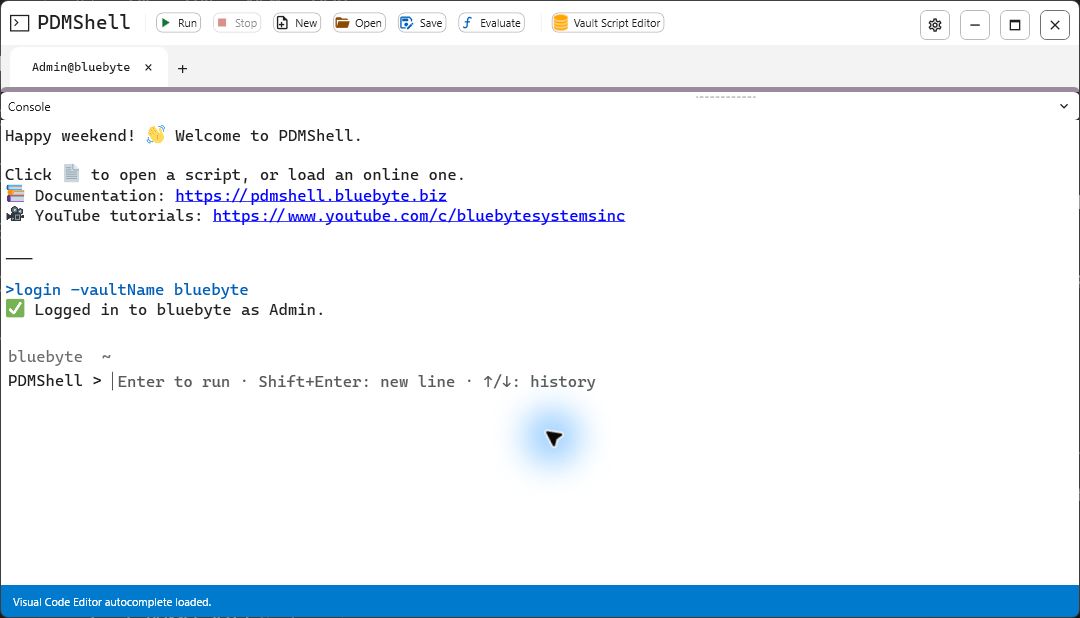
Task: Maximize the PDMShell window
Action: (1015, 25)
